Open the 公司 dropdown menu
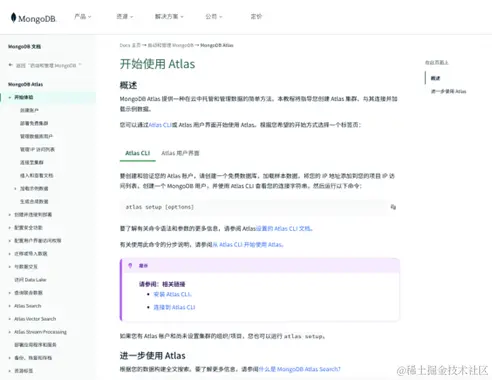Viewport: 492px width, 380px height. click(x=214, y=16)
